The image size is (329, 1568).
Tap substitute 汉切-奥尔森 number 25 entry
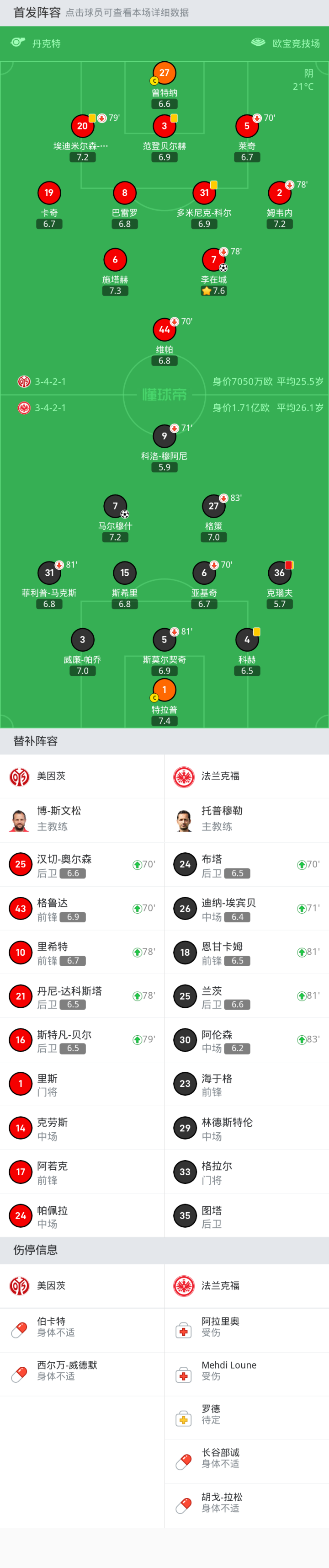[x=82, y=864]
